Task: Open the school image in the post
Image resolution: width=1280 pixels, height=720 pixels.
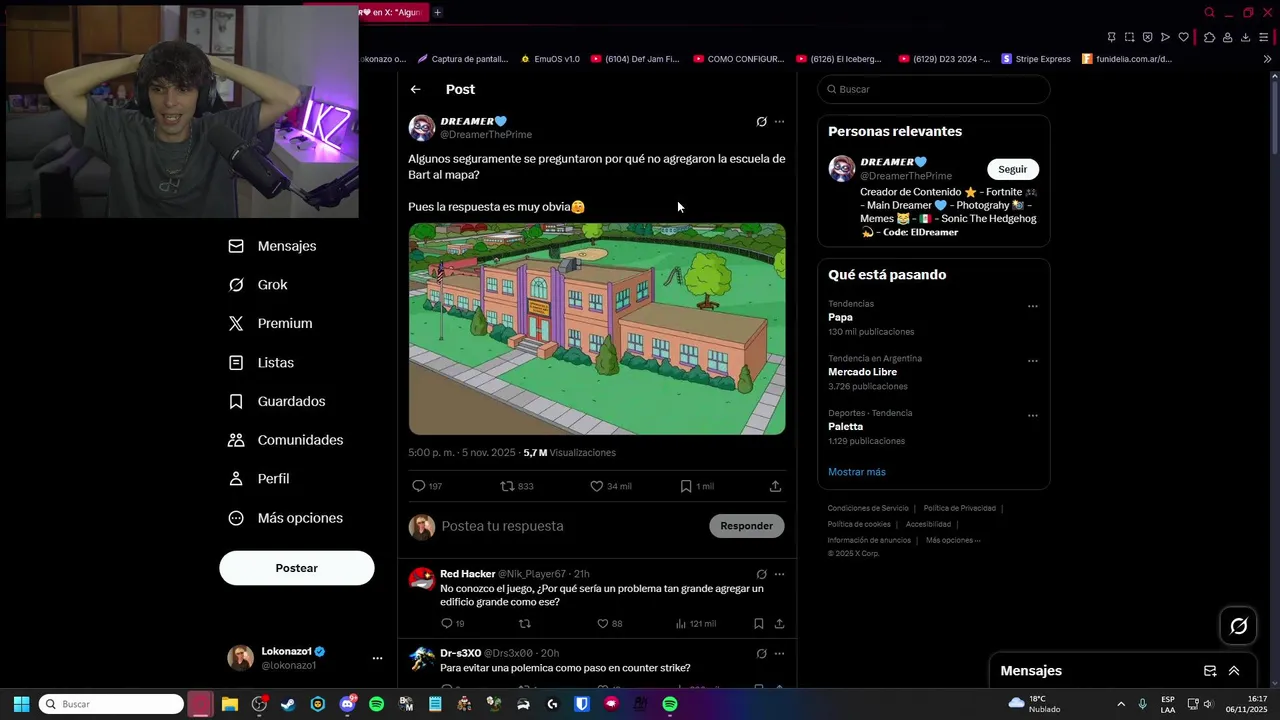Action: pyautogui.click(x=597, y=329)
